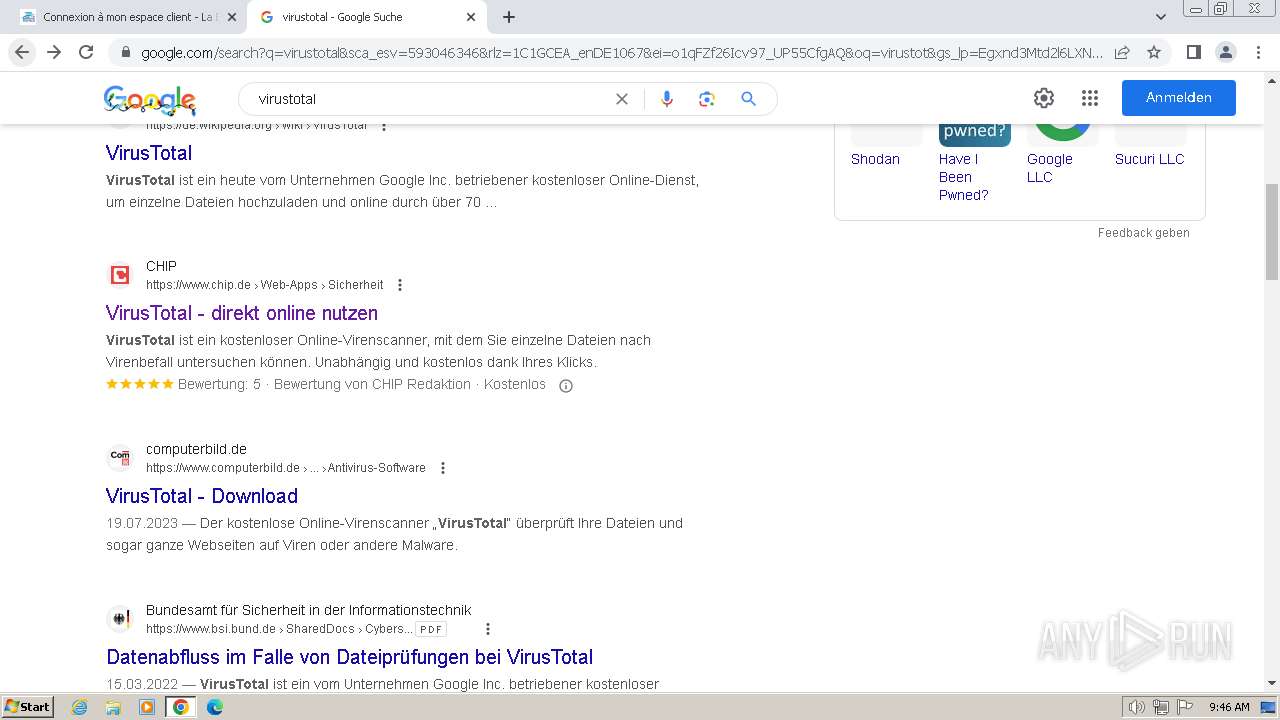1280x720 pixels.
Task: Click the chip.de Web-Apps Sicherheit breadcrumb
Action: pos(265,285)
